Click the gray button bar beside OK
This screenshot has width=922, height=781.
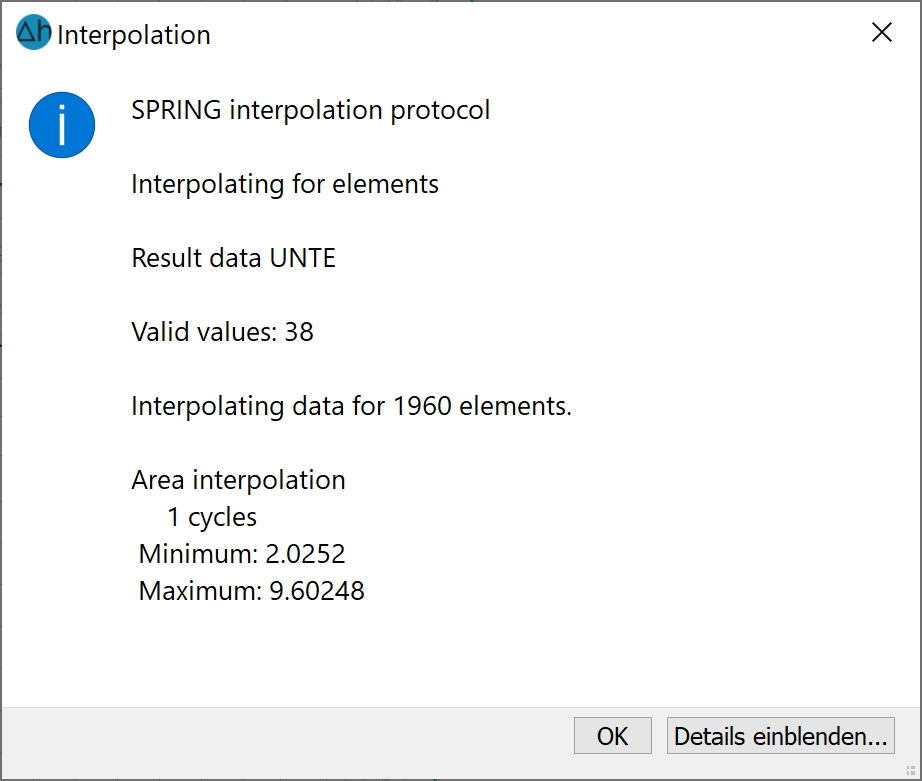click(x=287, y=735)
